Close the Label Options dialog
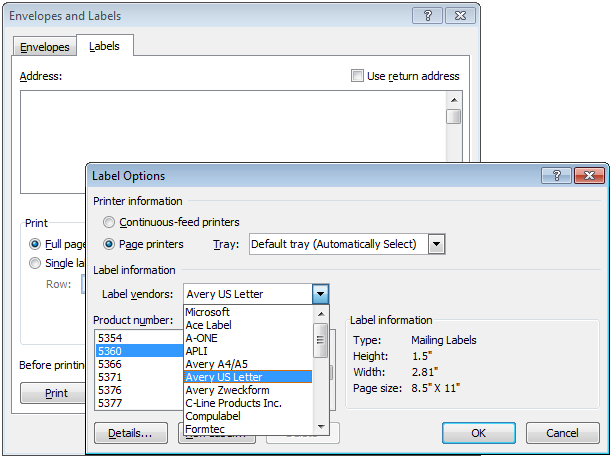This screenshot has width=612, height=459. (589, 176)
